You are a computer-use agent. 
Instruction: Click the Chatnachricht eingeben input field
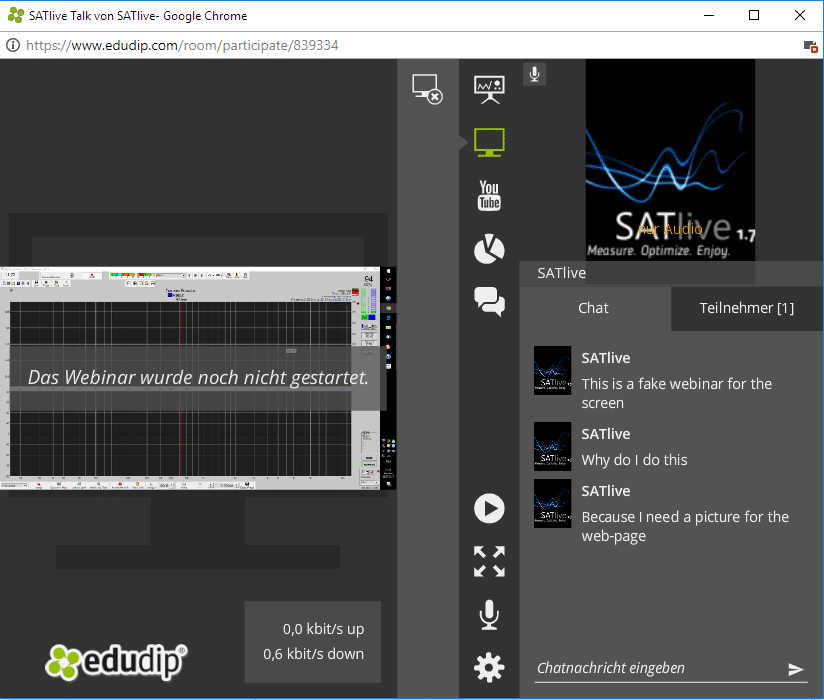[x=640, y=668]
